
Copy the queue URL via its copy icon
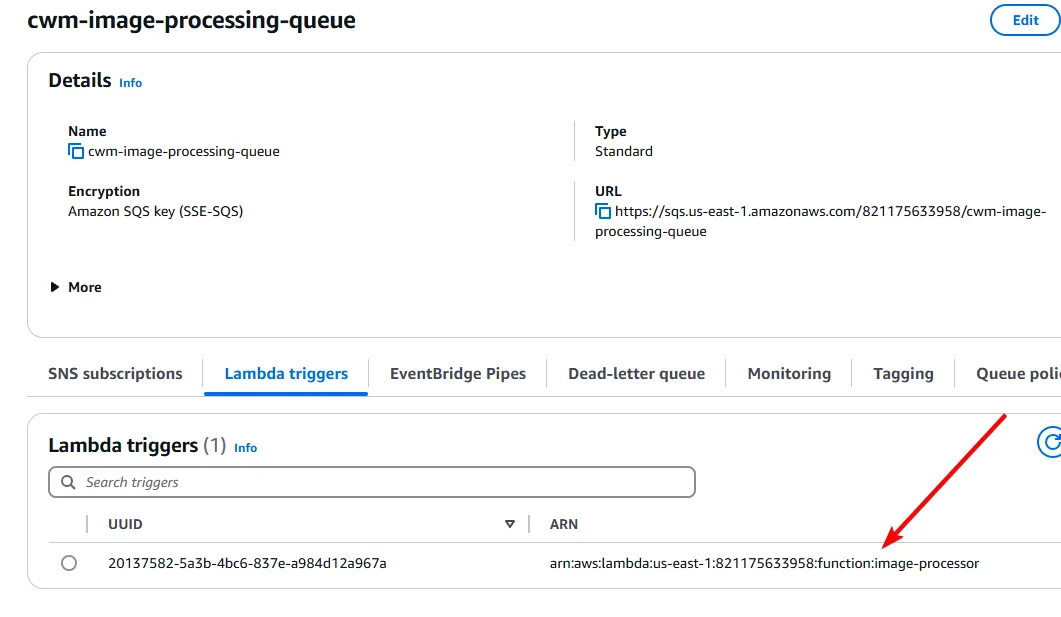click(x=603, y=211)
